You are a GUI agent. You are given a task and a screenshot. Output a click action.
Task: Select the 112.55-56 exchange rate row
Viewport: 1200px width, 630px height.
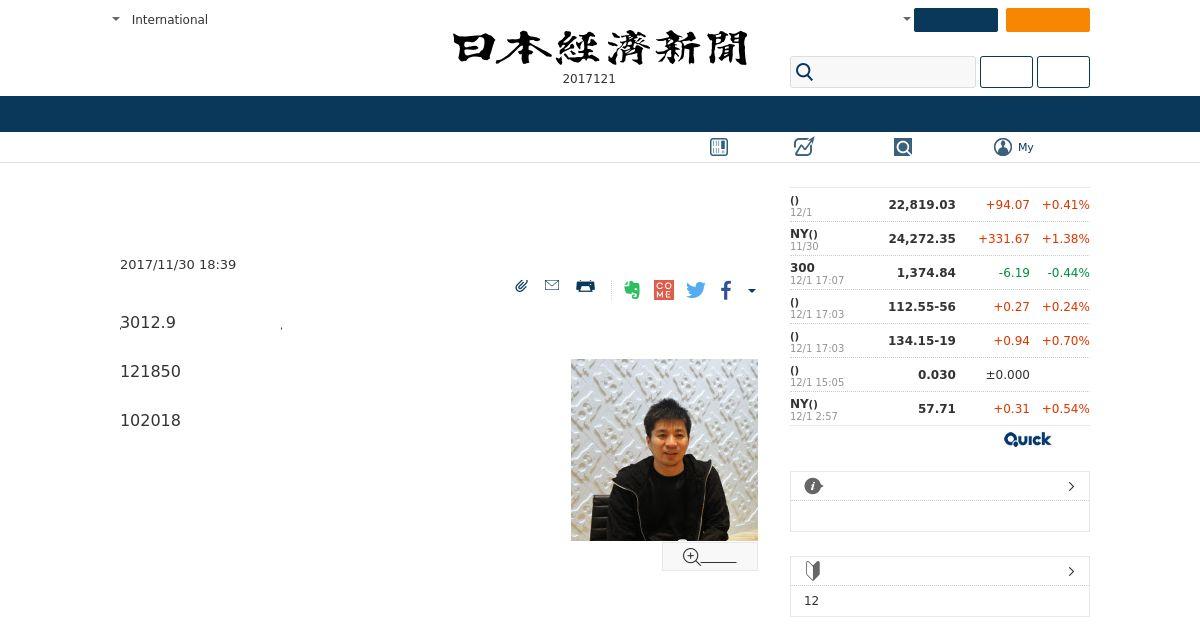click(940, 307)
